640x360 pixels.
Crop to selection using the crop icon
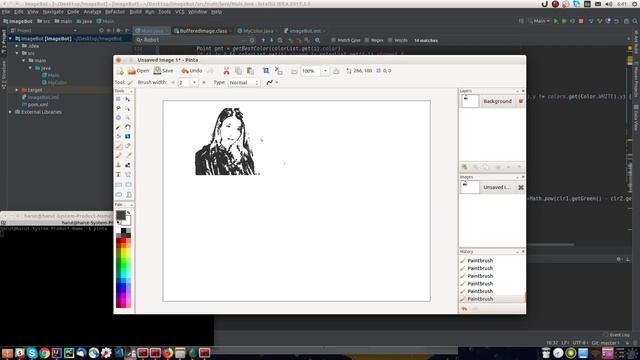point(266,71)
